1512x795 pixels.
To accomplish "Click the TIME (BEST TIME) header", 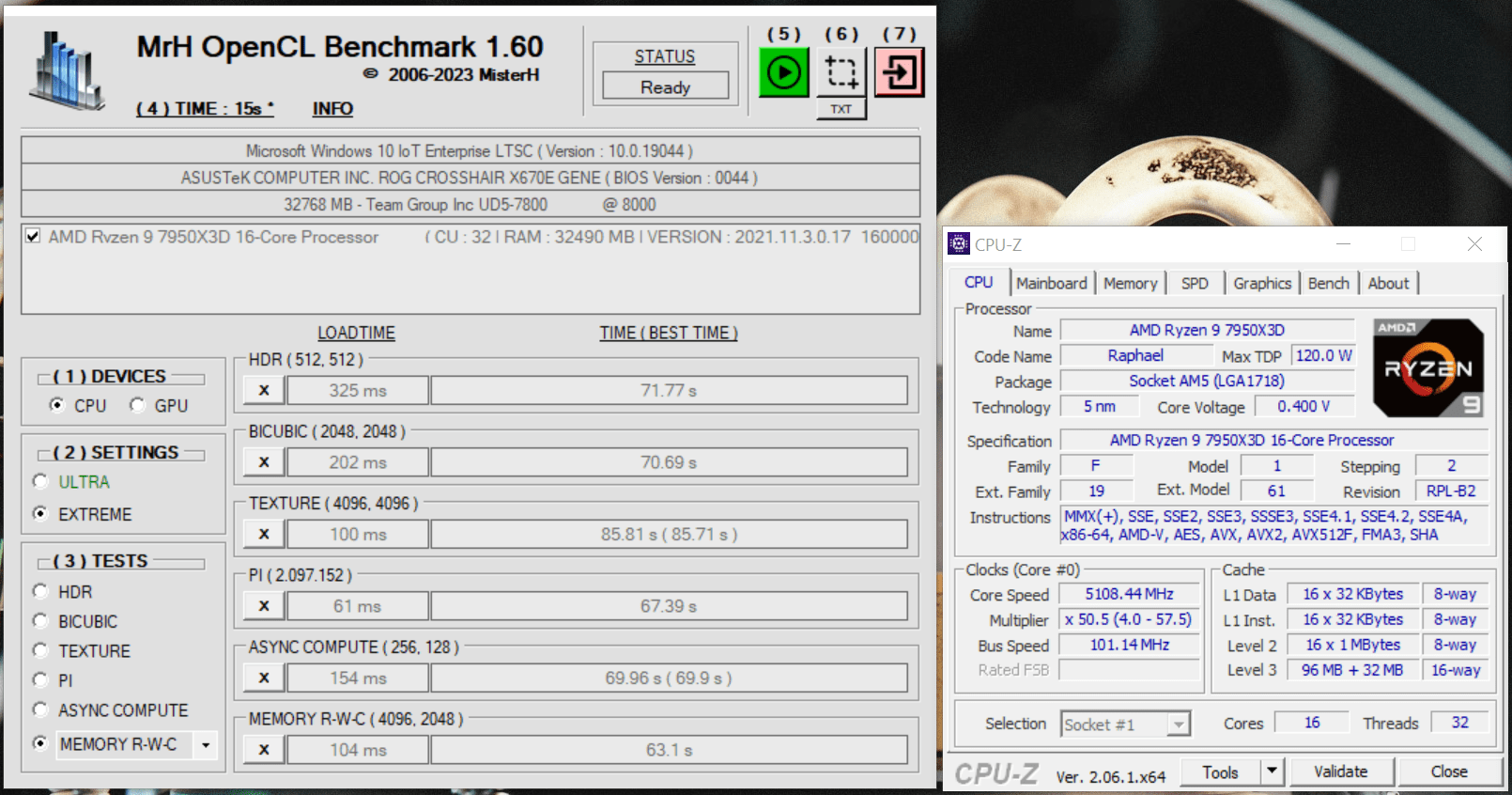I will [x=669, y=333].
